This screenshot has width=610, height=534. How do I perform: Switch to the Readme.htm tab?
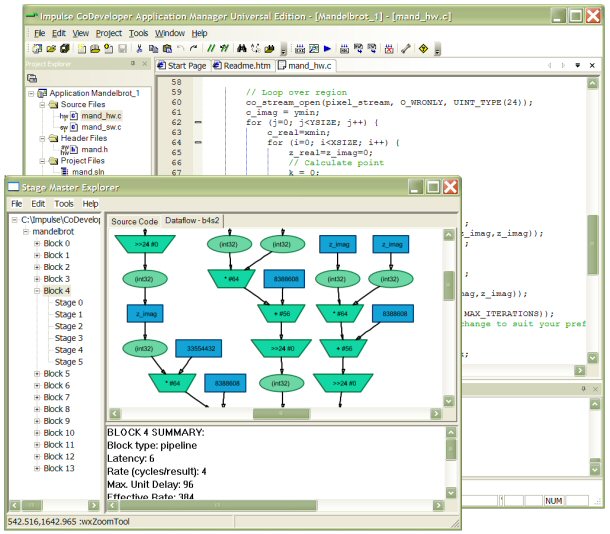[x=242, y=66]
